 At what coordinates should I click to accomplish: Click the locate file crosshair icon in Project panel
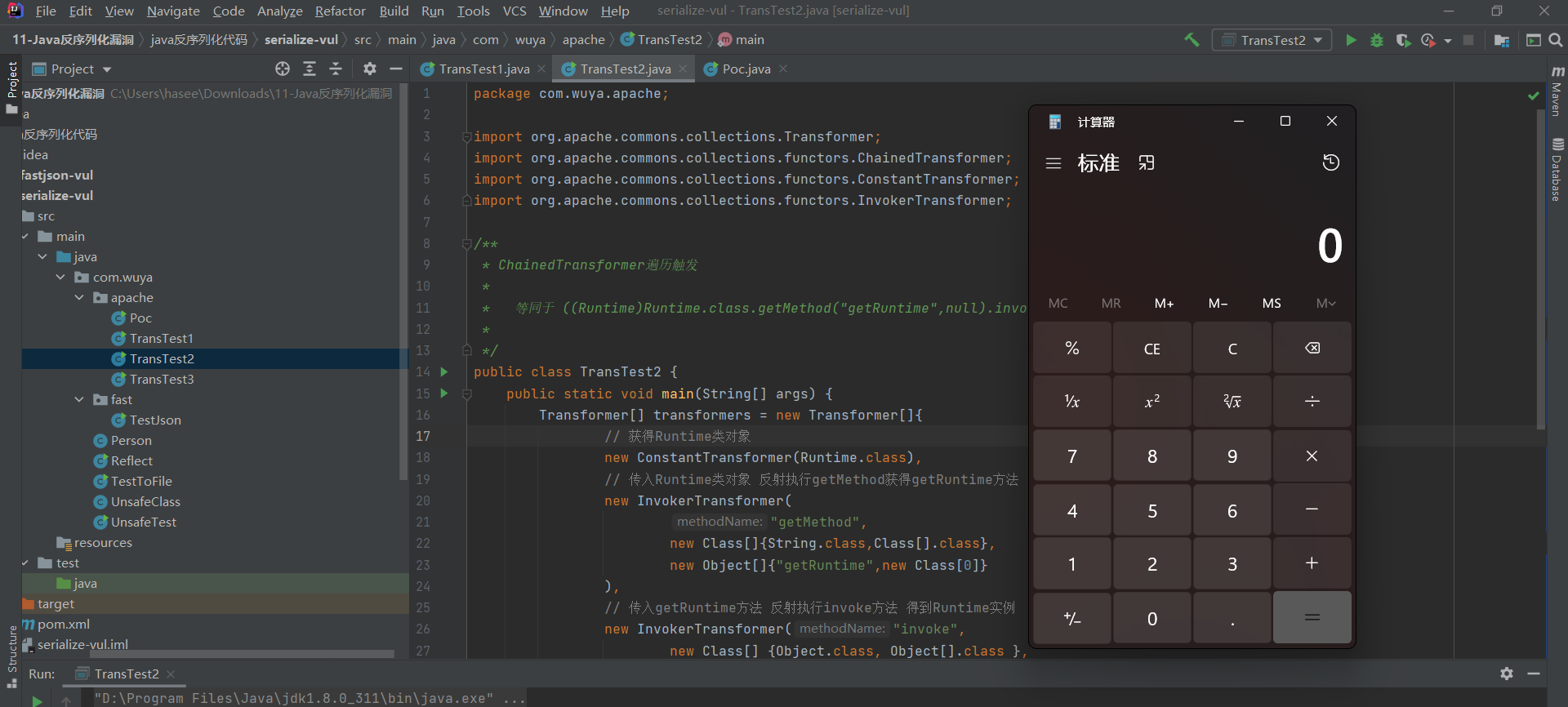tap(283, 69)
